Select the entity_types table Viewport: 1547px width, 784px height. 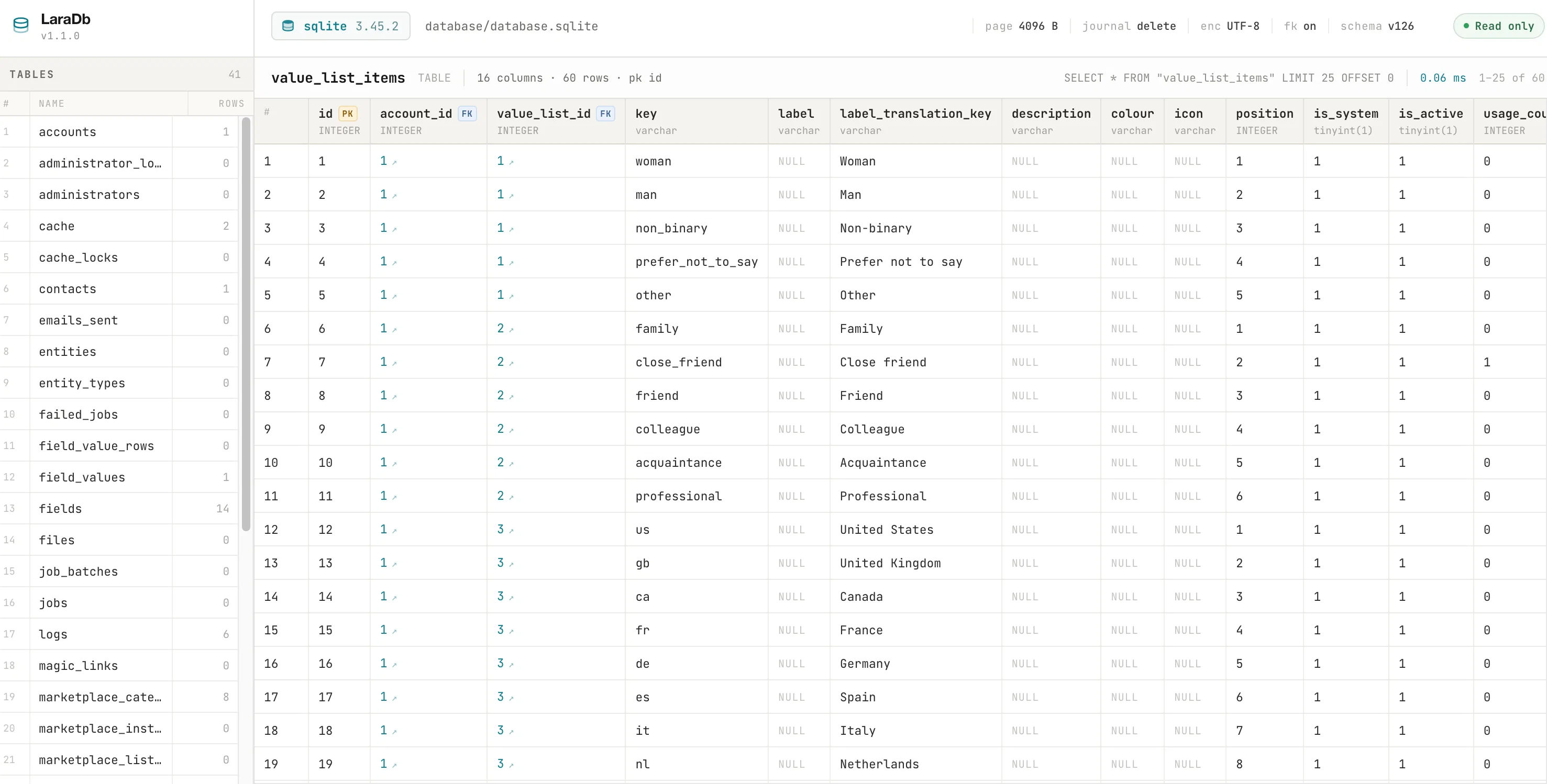(119, 383)
